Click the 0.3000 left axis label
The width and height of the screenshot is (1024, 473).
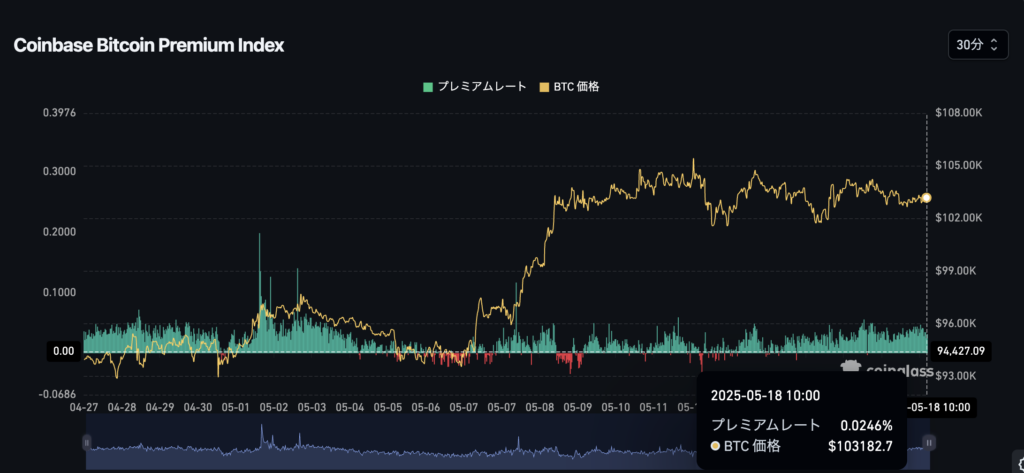click(x=59, y=171)
